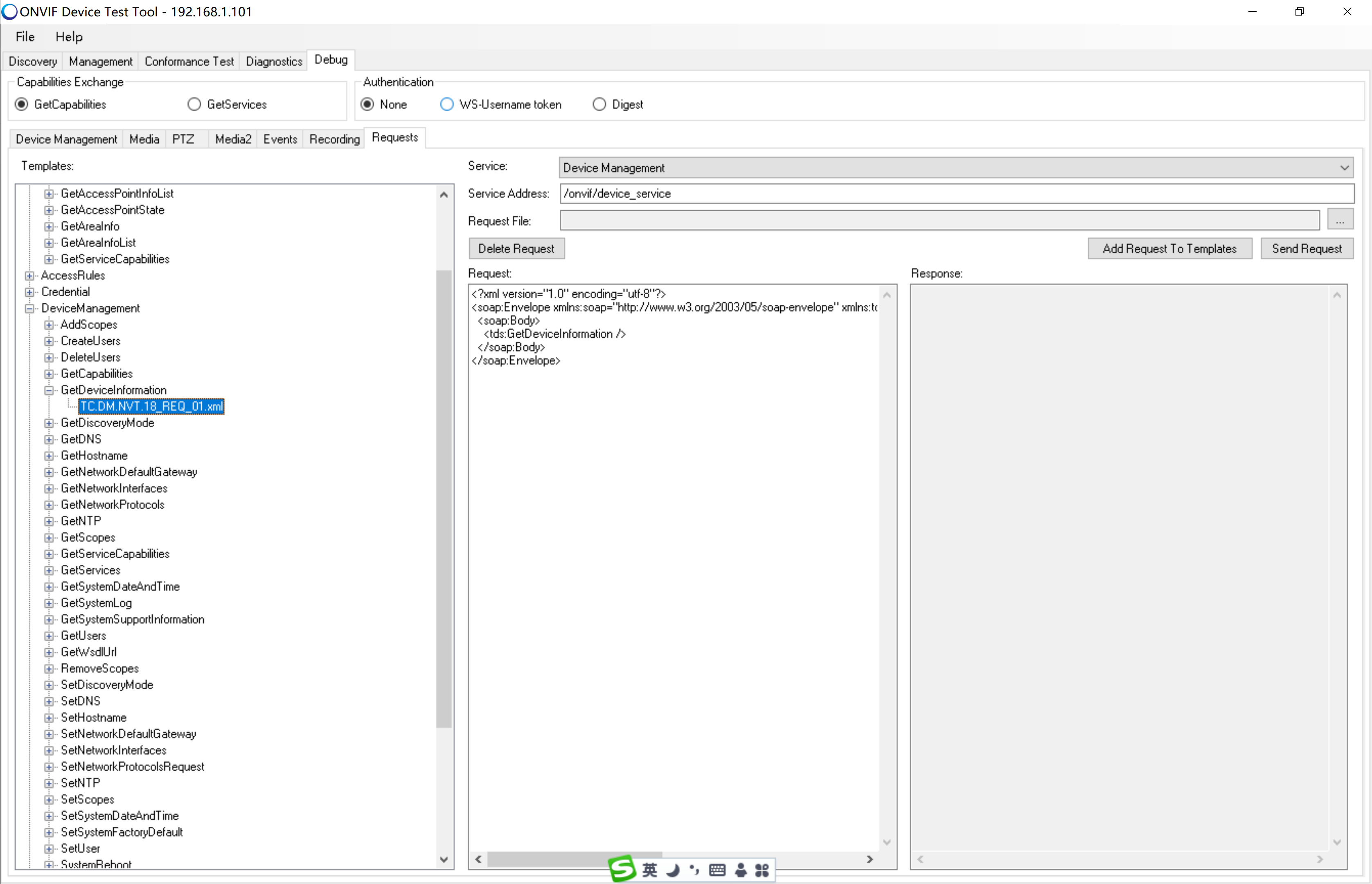This screenshot has width=1372, height=884.
Task: Toggle night mode with the moon icon
Action: click(673, 870)
